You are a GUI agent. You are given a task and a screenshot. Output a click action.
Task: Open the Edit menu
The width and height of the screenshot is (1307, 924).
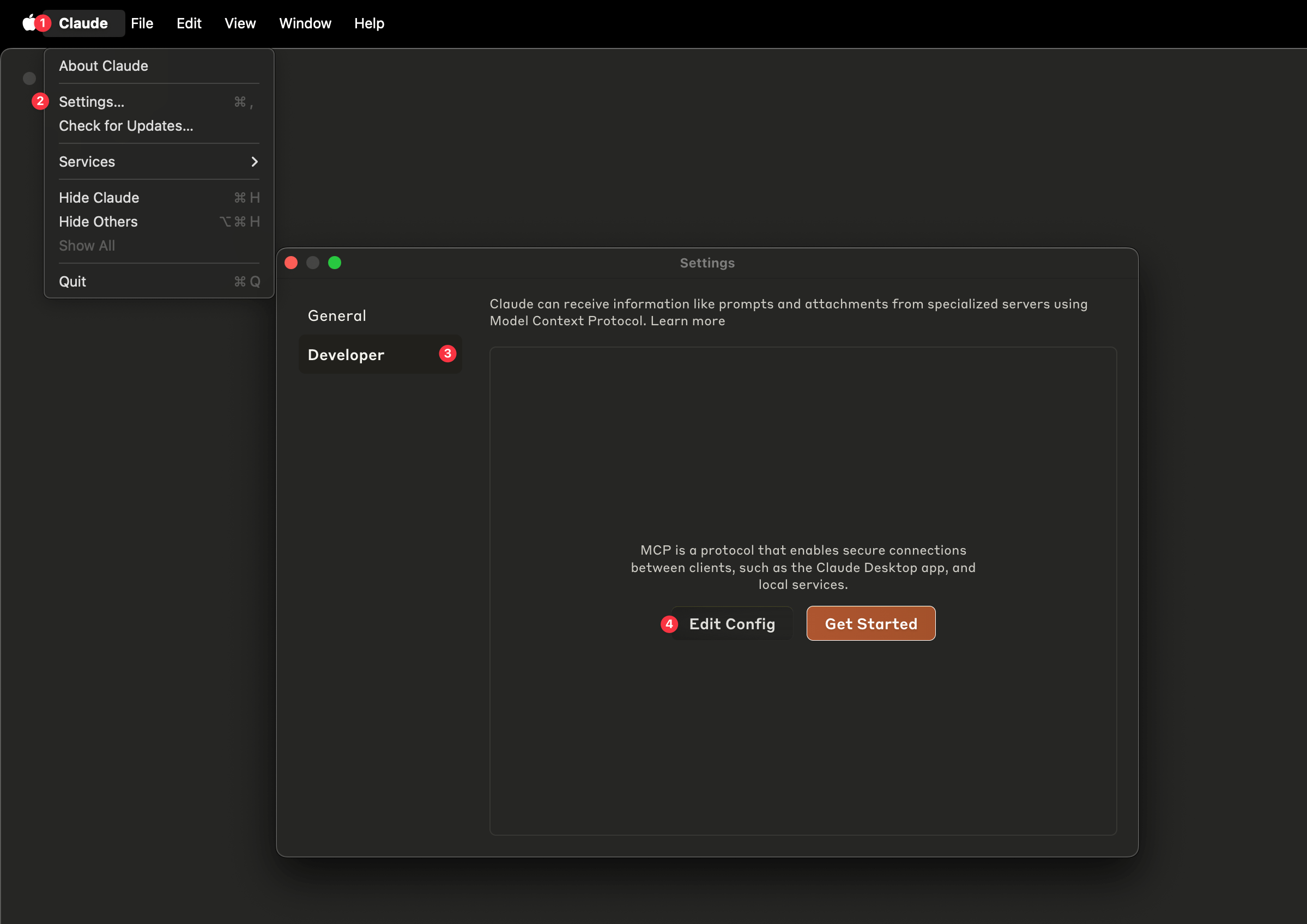point(189,23)
